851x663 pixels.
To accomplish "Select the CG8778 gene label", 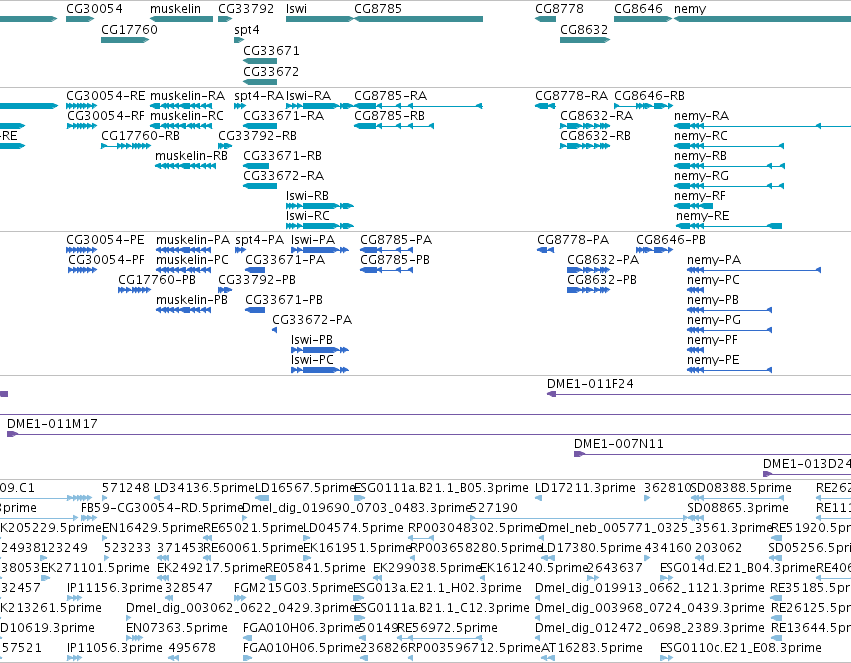I will click(x=560, y=9).
